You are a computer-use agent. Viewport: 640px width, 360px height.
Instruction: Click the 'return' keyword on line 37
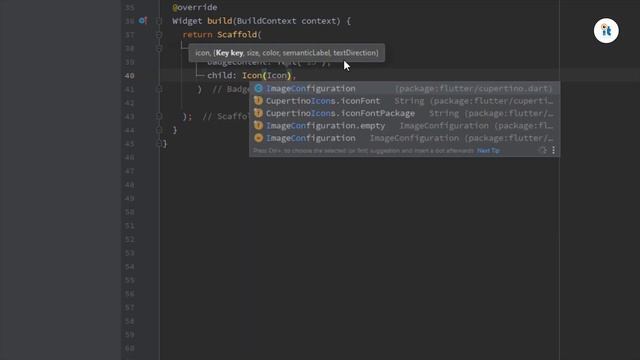(x=198, y=35)
